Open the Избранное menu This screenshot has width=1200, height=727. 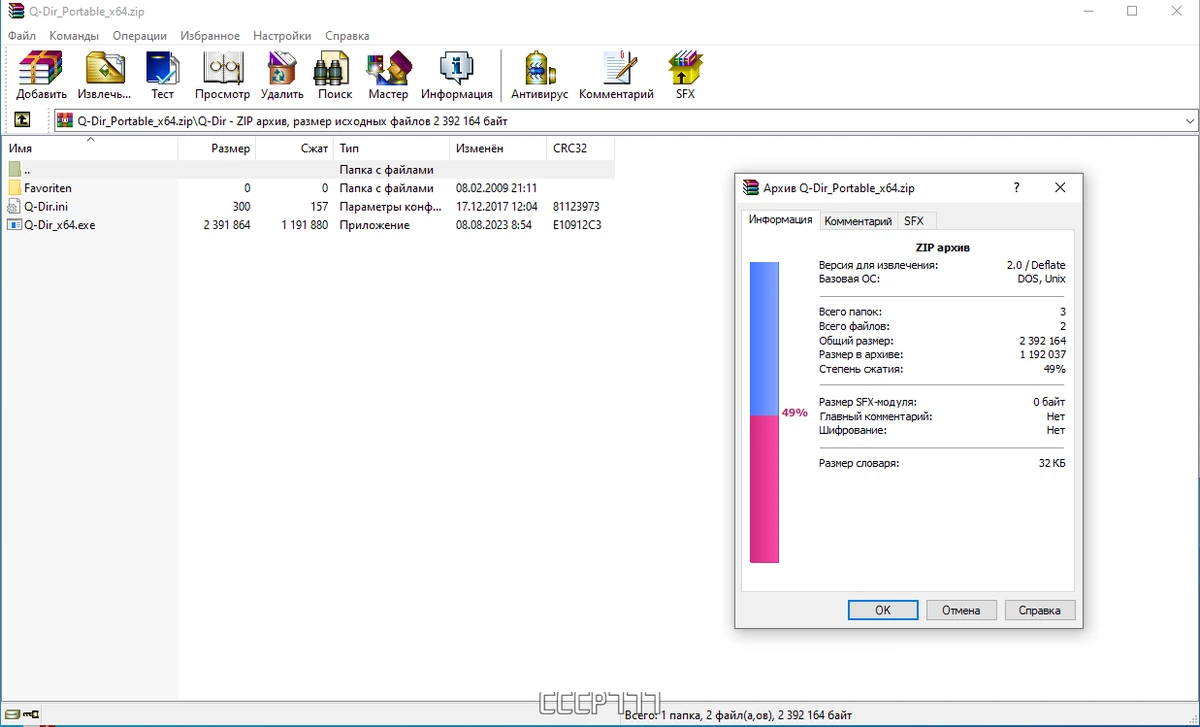click(210, 35)
